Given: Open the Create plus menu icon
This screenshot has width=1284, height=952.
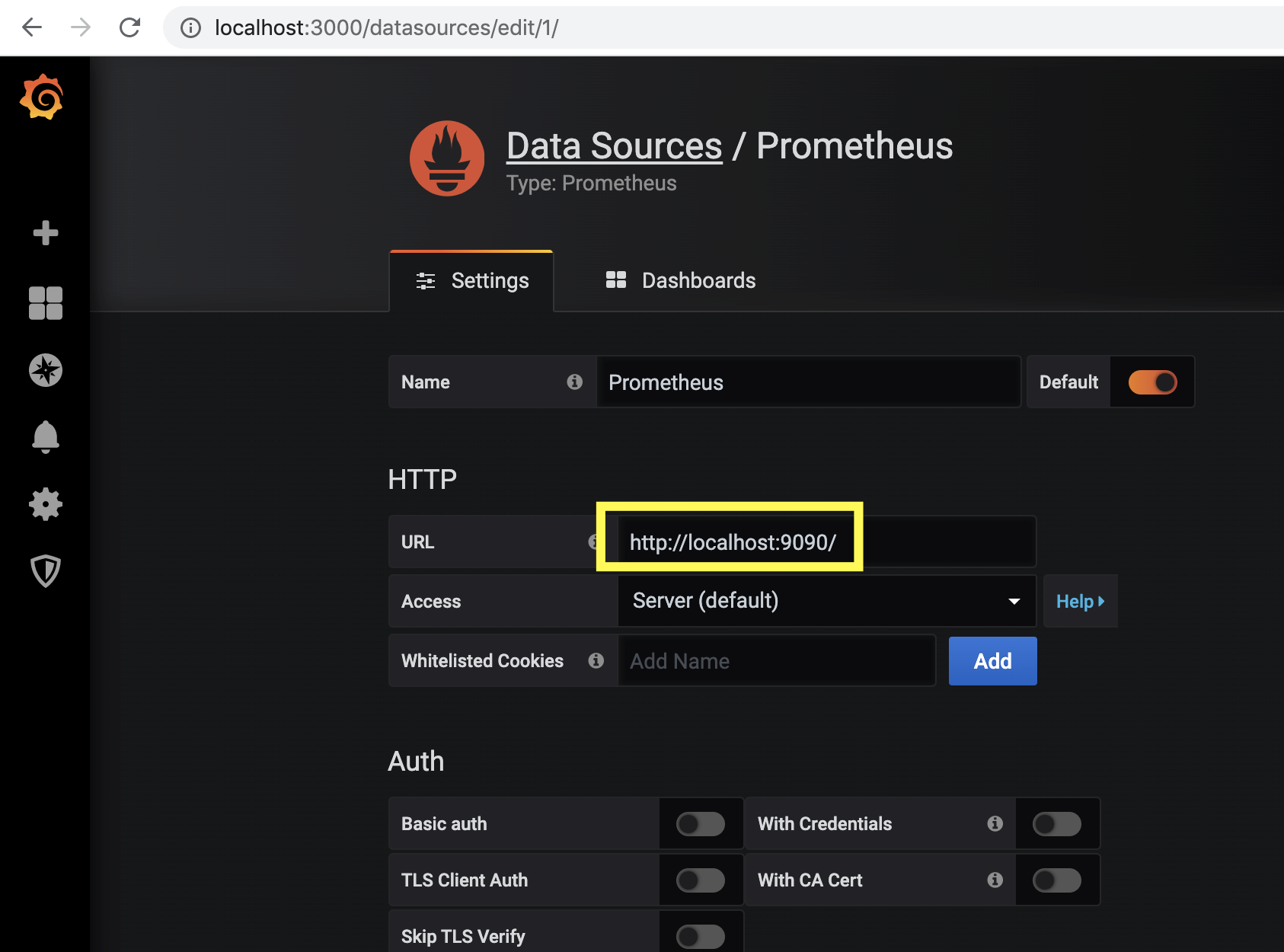Looking at the screenshot, I should (x=46, y=232).
